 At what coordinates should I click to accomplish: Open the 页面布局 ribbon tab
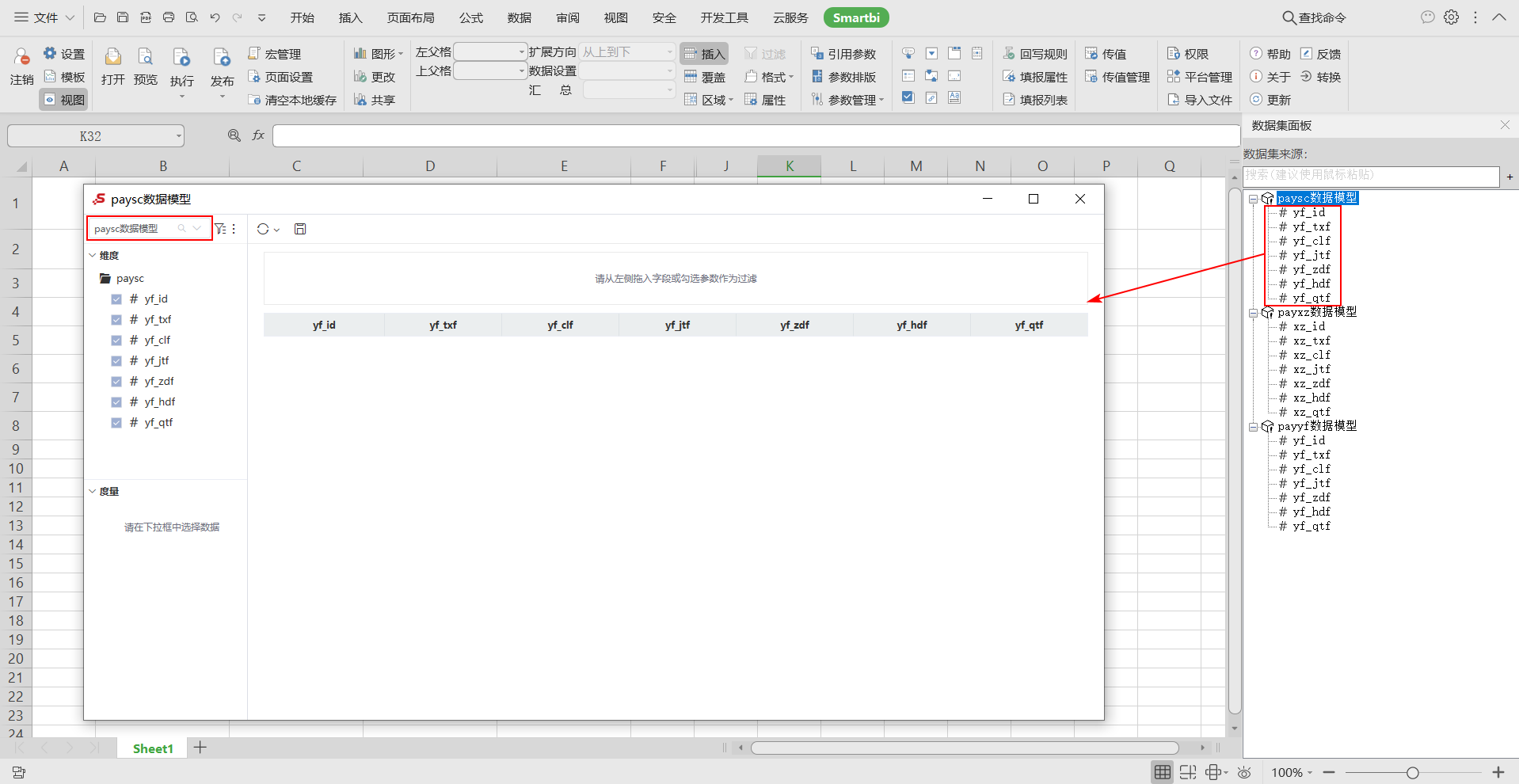(410, 17)
